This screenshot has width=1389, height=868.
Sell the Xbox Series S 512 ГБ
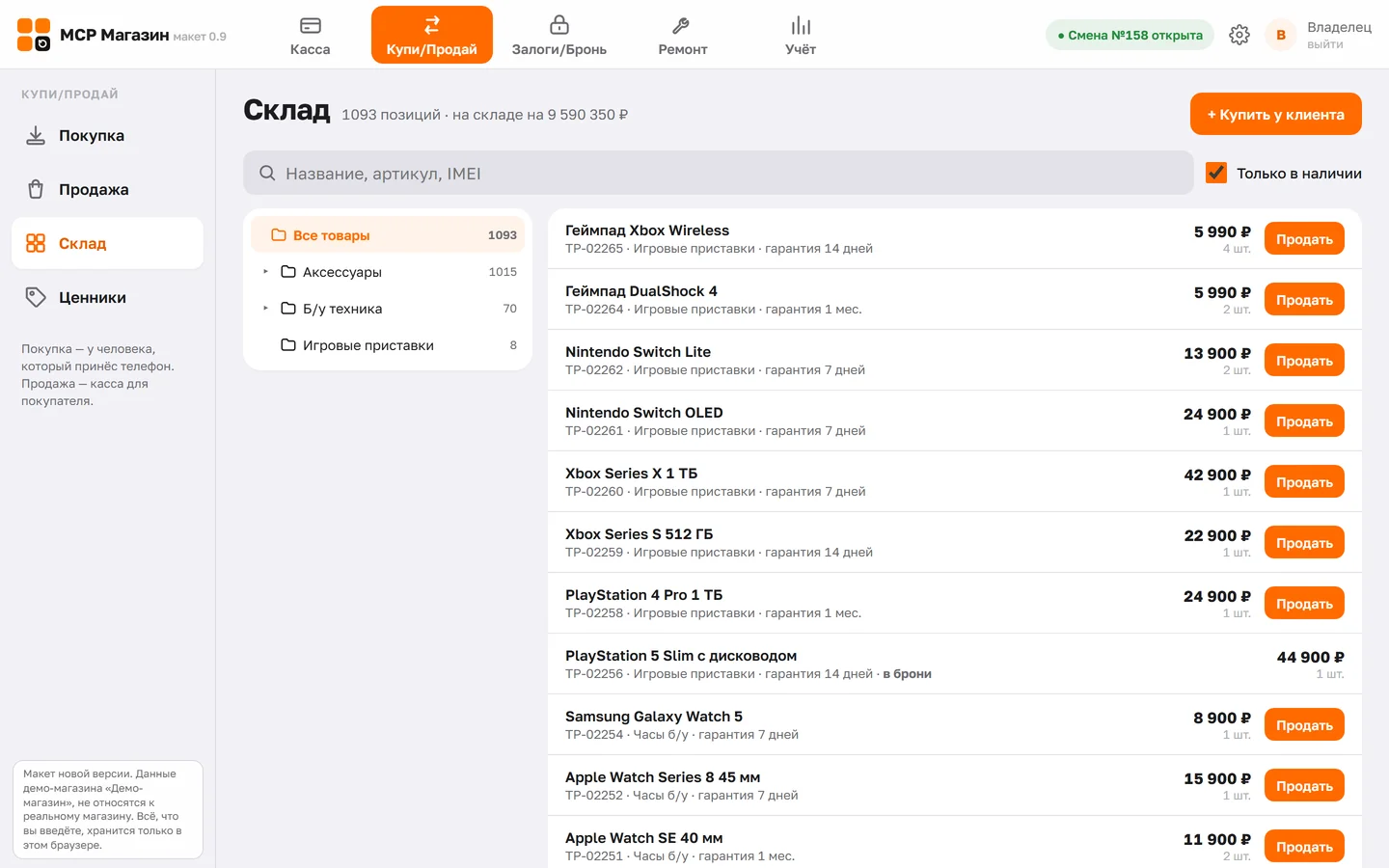pos(1304,543)
